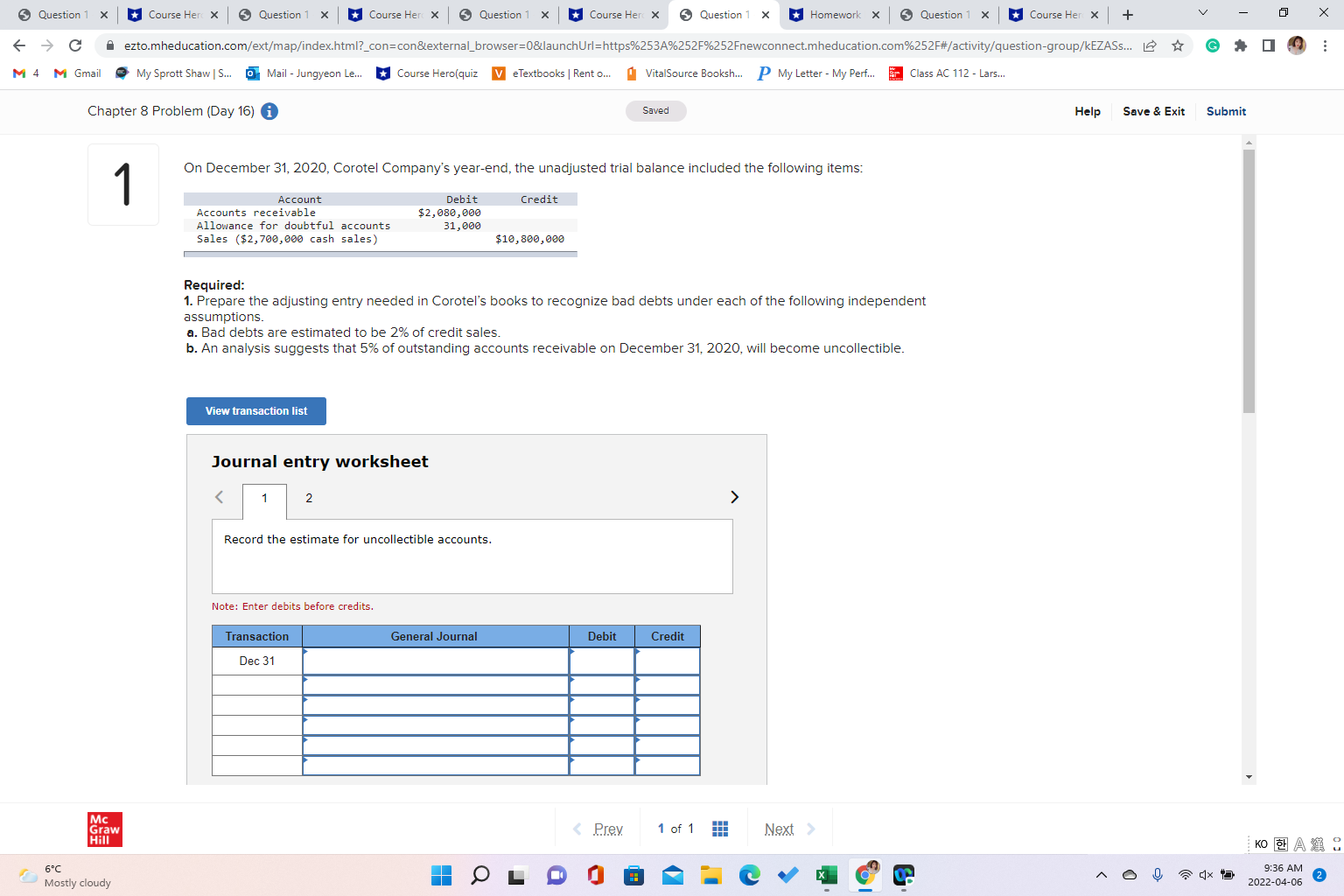The width and height of the screenshot is (1344, 896).
Task: Open the Chrome extensions puzzle icon
Action: tap(1241, 45)
